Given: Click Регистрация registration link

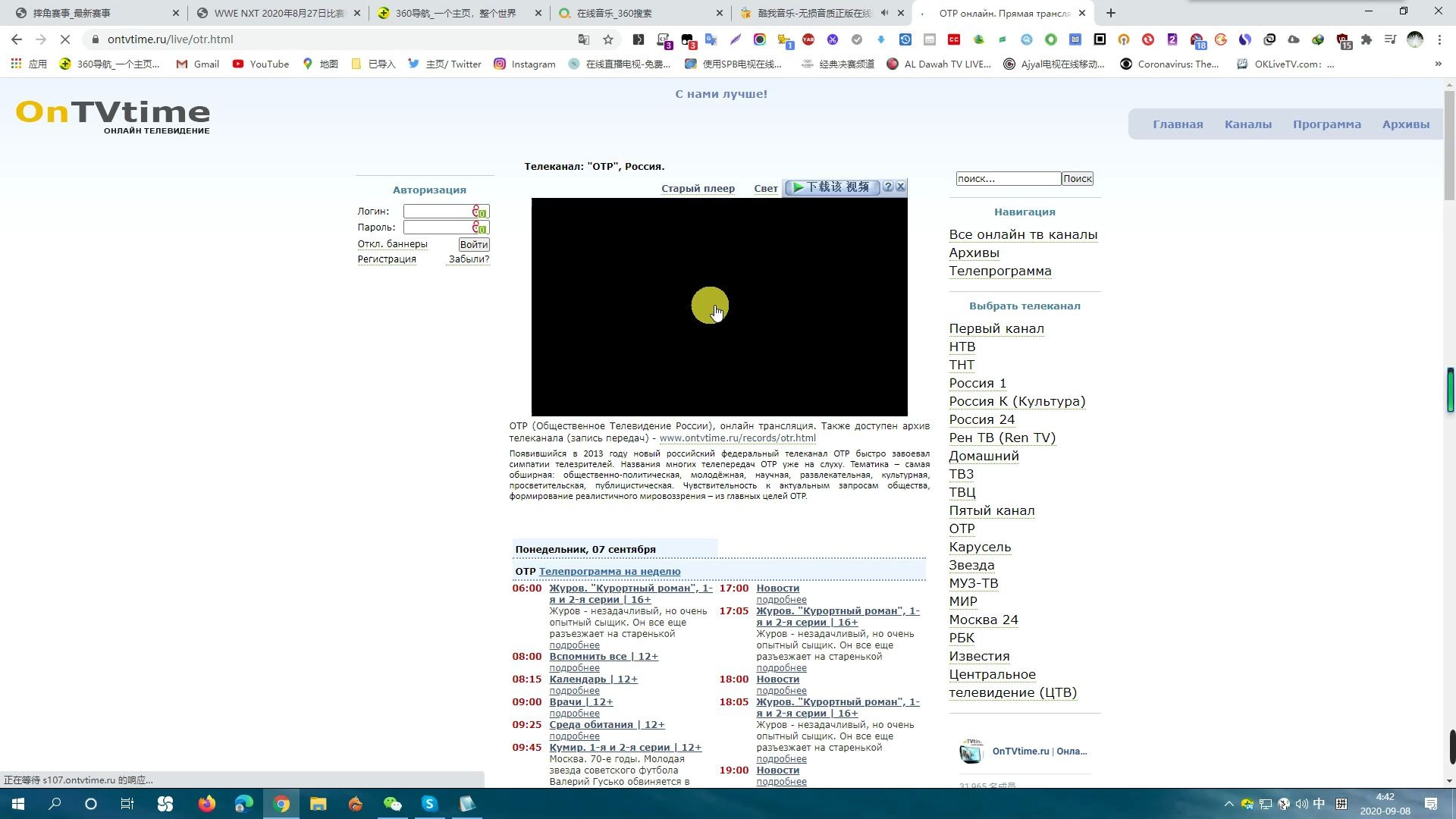Looking at the screenshot, I should pyautogui.click(x=387, y=258).
